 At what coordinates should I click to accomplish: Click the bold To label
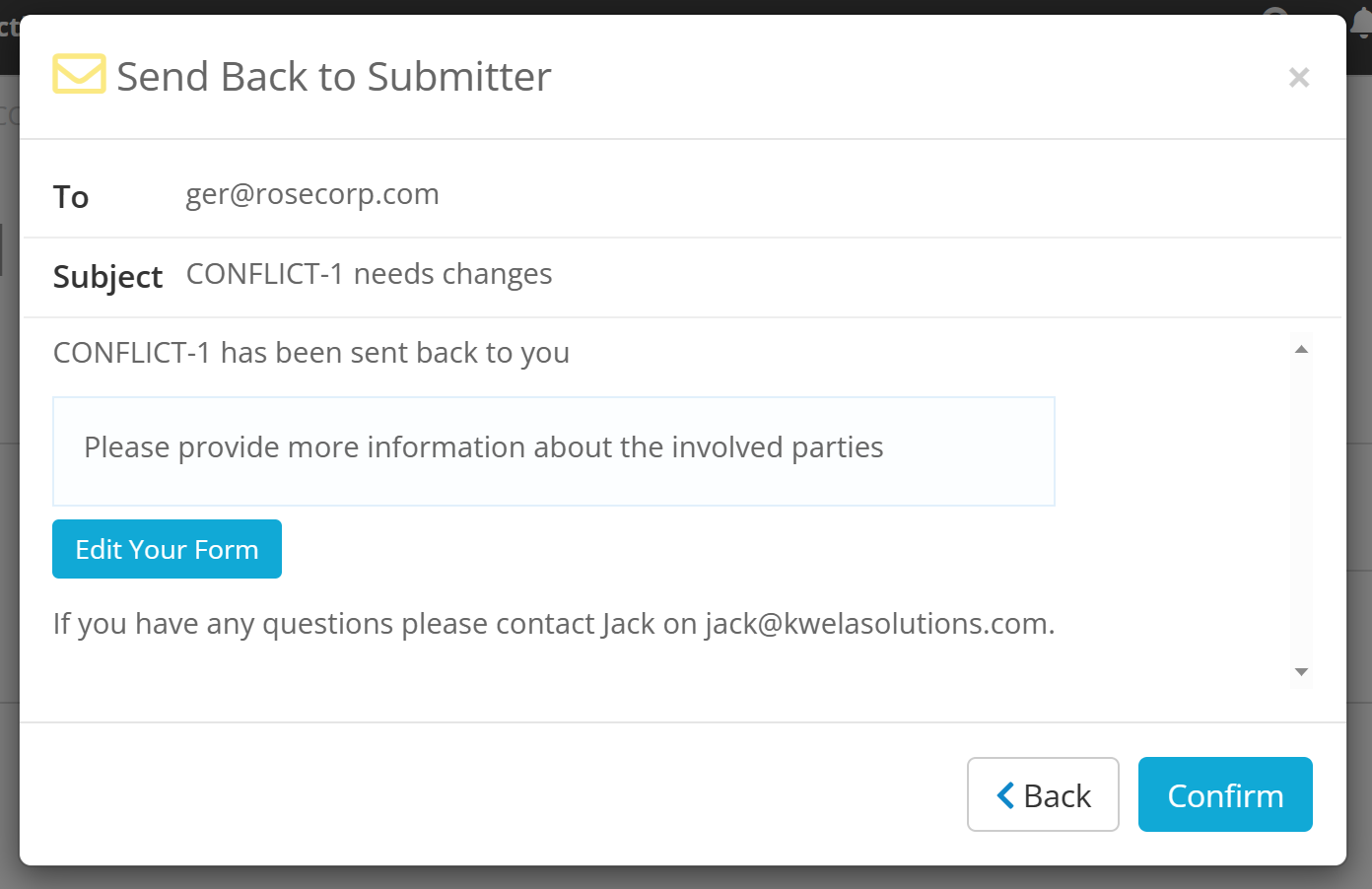point(71,197)
